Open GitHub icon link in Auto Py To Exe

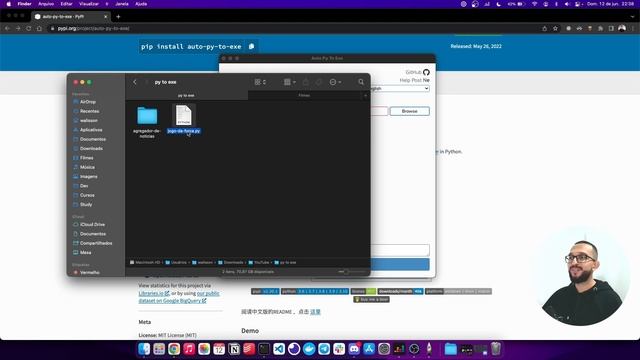(x=426, y=72)
